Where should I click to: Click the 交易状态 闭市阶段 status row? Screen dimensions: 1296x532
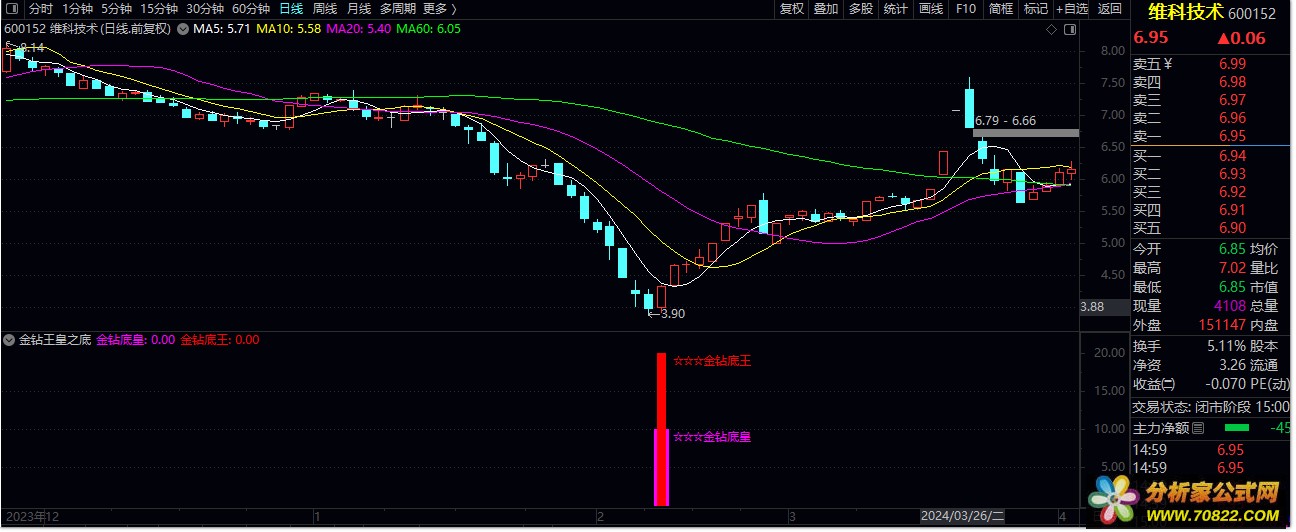(1212, 407)
